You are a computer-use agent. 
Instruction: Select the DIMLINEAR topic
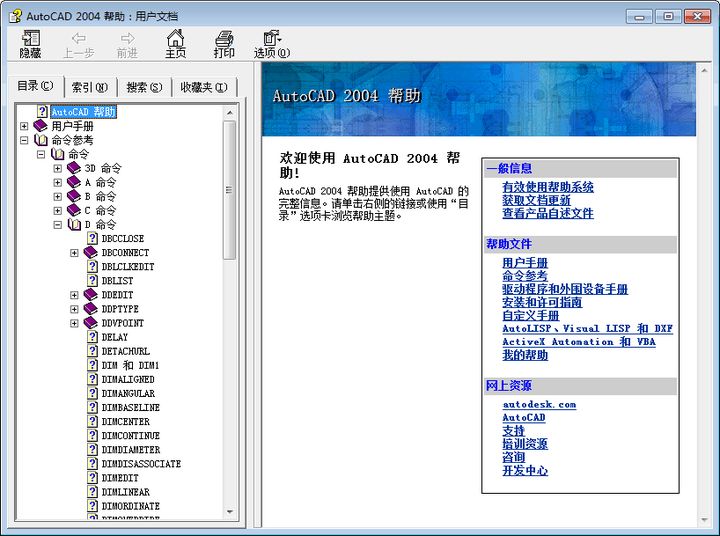(125, 492)
